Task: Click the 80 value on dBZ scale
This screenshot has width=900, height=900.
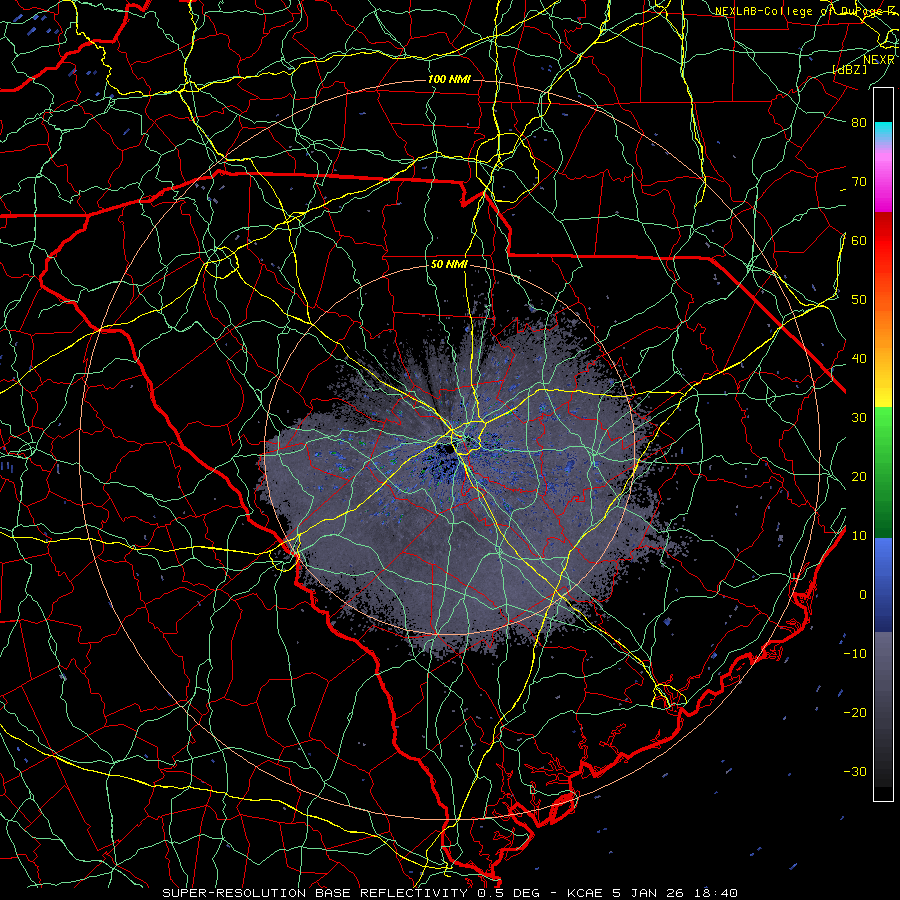Action: [859, 122]
